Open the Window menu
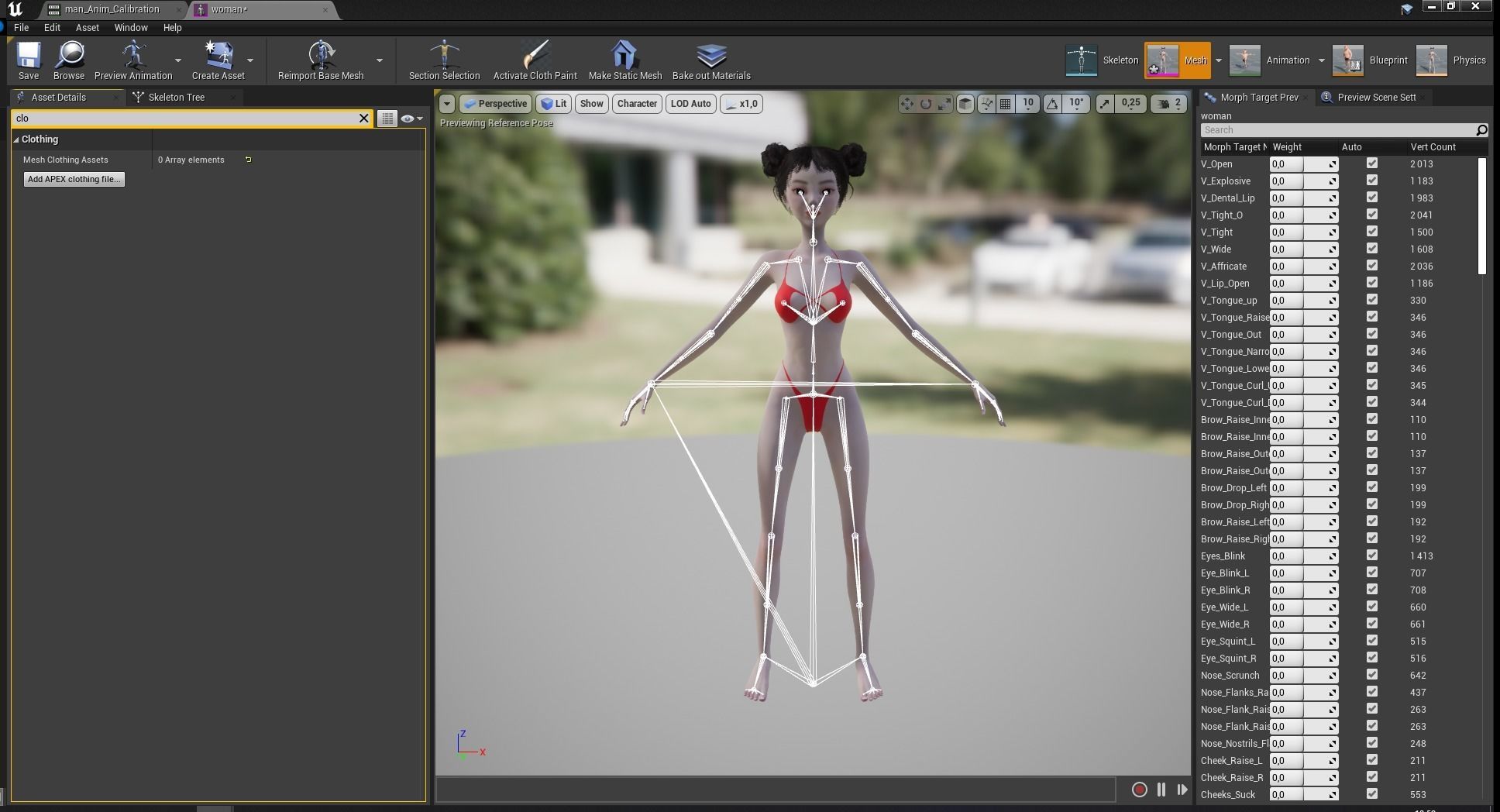1500x812 pixels. [131, 28]
